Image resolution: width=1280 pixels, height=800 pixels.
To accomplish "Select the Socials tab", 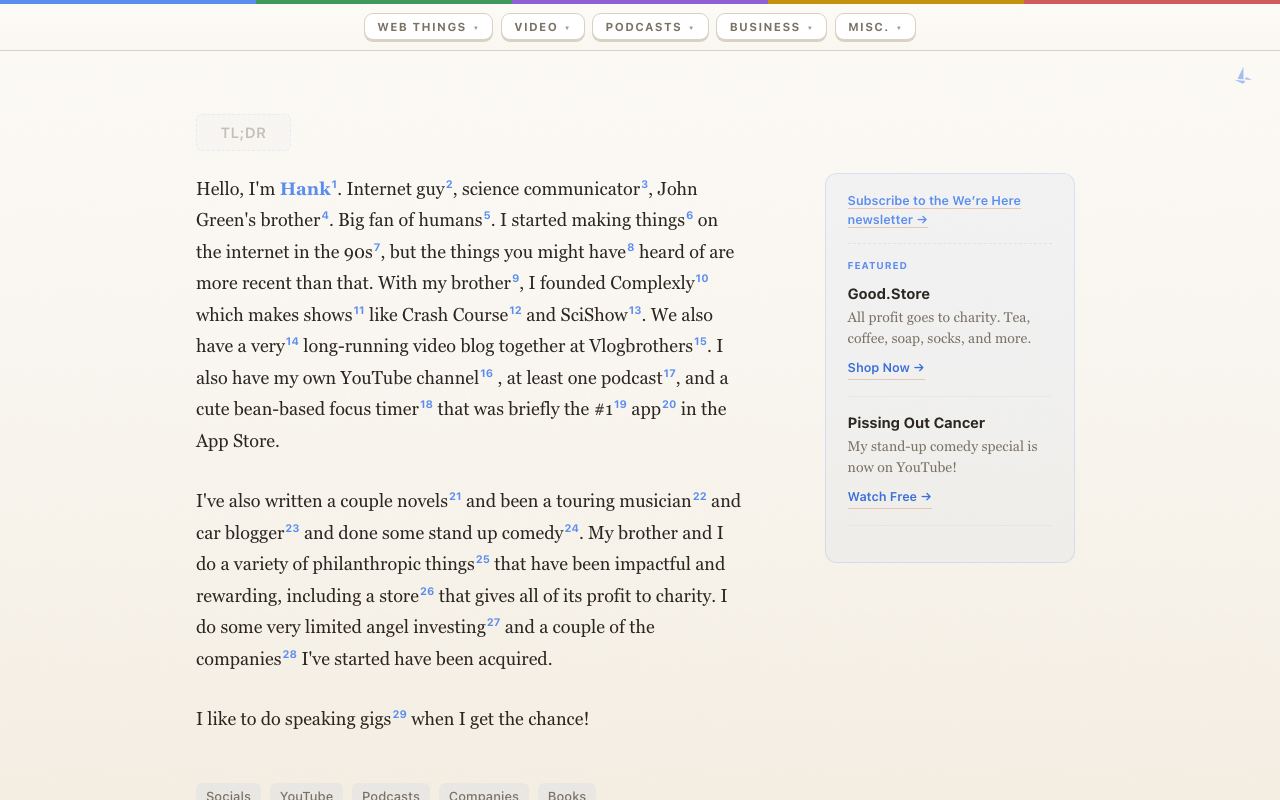I will pyautogui.click(x=228, y=794).
